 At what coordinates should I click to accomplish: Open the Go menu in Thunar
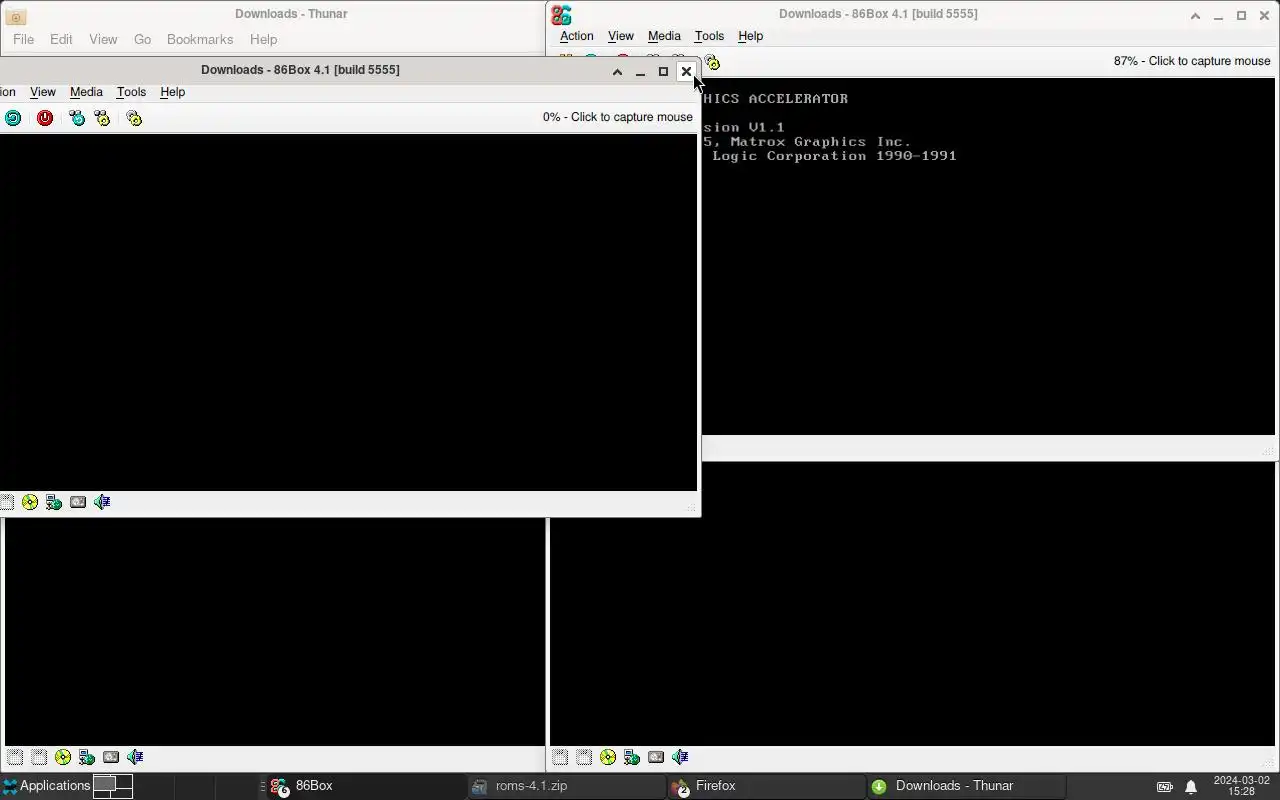click(x=142, y=39)
